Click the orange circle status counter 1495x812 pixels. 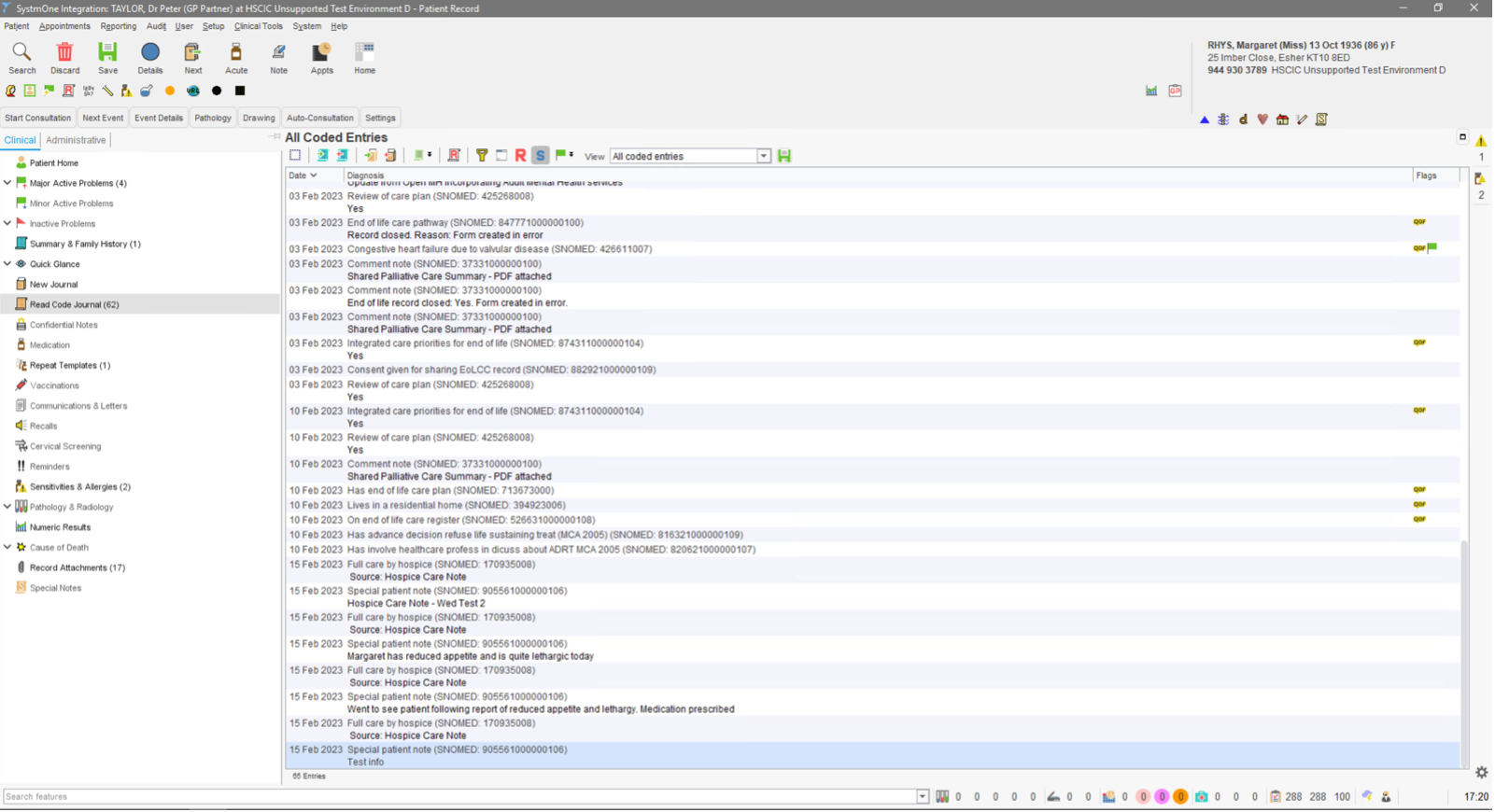pyautogui.click(x=1180, y=797)
